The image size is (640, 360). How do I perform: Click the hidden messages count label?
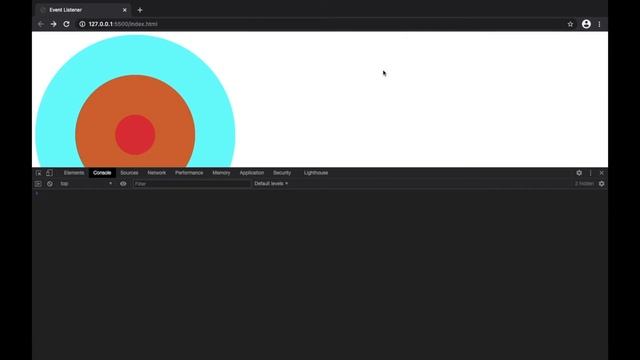pyautogui.click(x=584, y=184)
